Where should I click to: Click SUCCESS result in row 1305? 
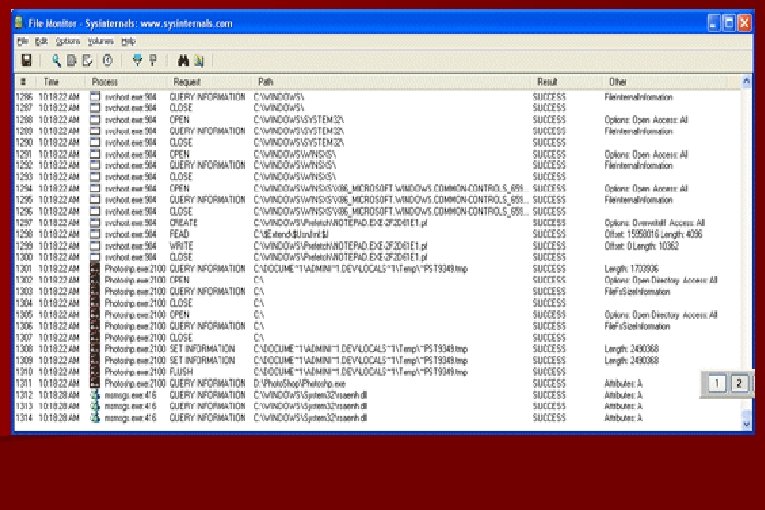click(x=549, y=315)
